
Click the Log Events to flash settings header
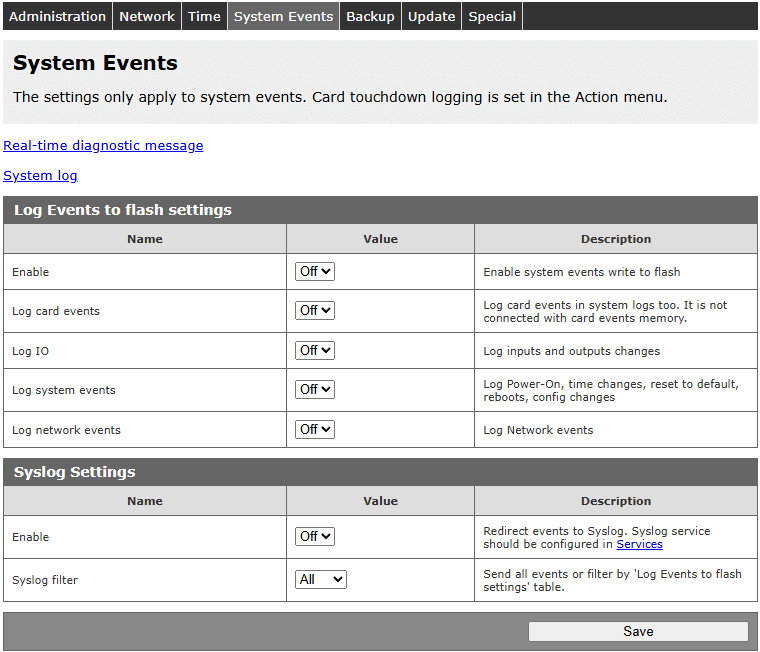point(122,210)
